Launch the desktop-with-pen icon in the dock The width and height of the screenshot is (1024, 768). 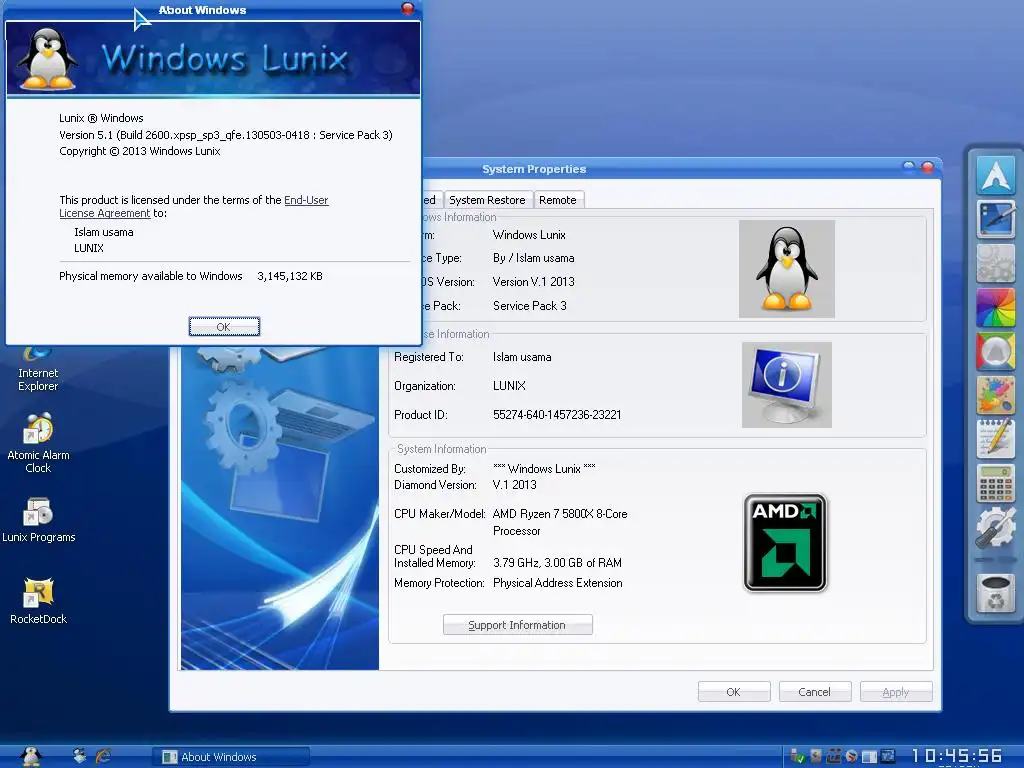996,219
